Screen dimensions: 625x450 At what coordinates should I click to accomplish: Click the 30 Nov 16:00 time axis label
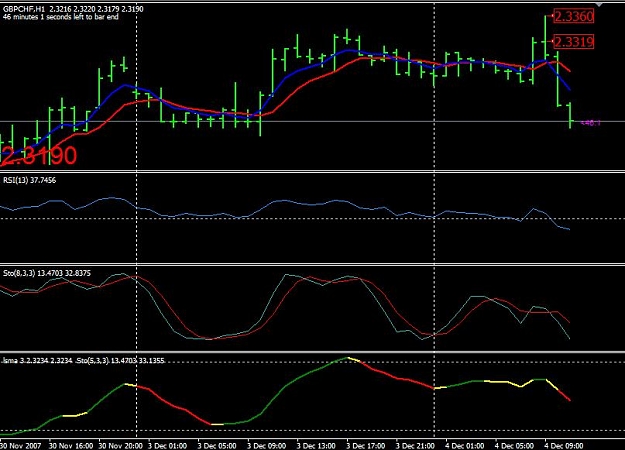coord(71,446)
